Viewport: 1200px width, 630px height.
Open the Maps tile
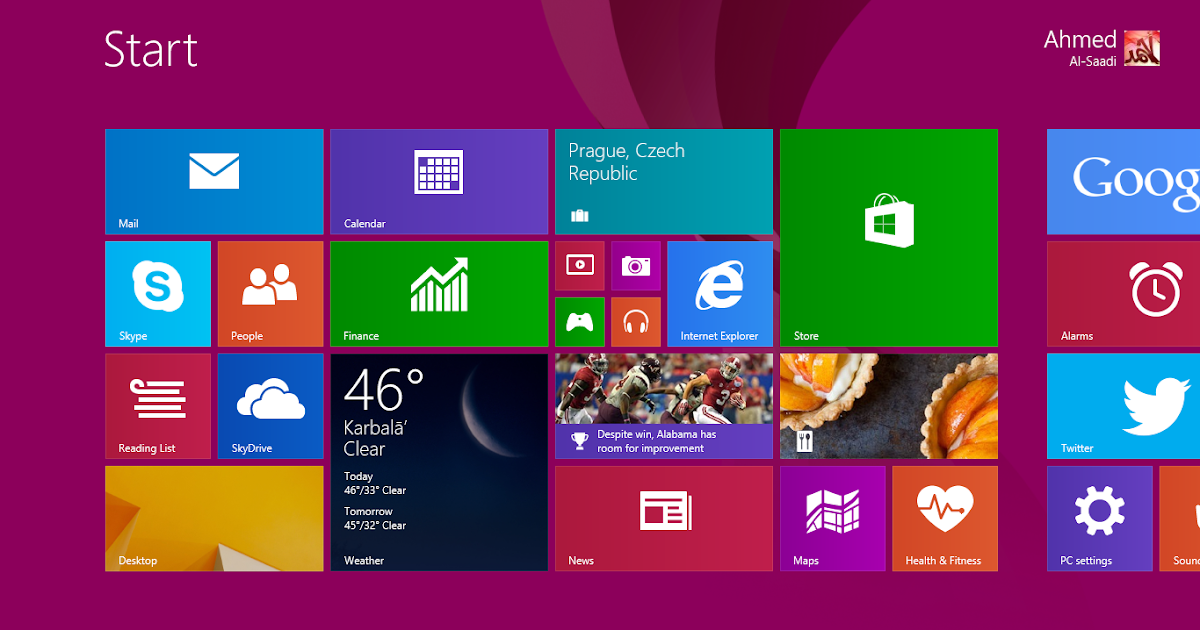click(833, 518)
